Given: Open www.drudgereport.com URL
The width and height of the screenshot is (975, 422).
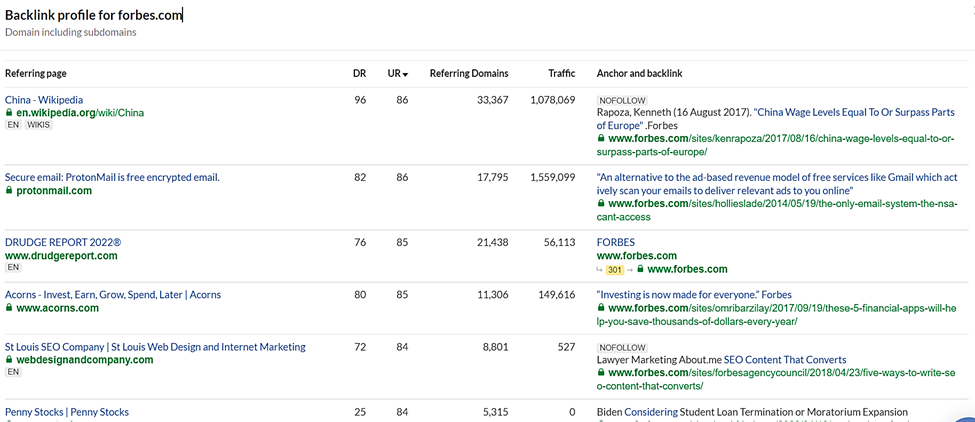Looking at the screenshot, I should pos(61,255).
